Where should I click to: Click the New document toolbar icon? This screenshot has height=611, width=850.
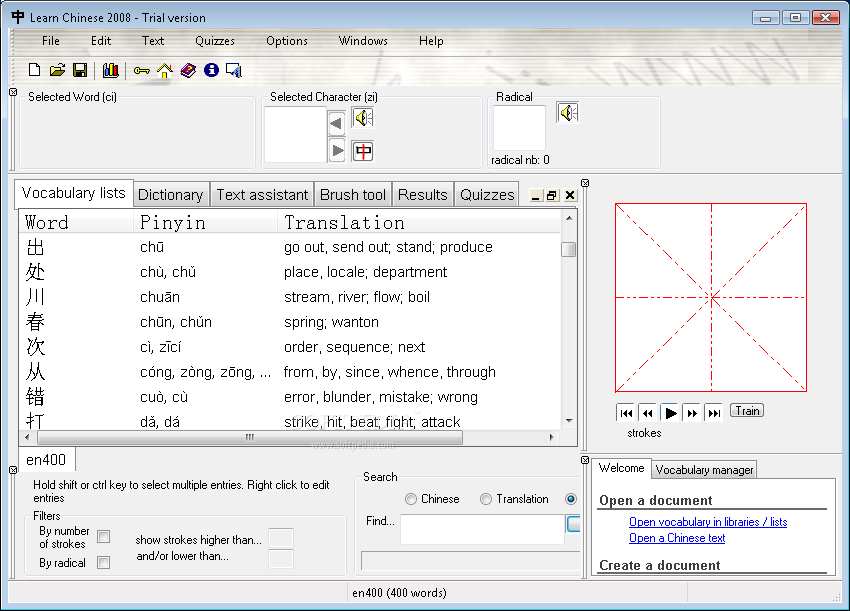click(34, 70)
